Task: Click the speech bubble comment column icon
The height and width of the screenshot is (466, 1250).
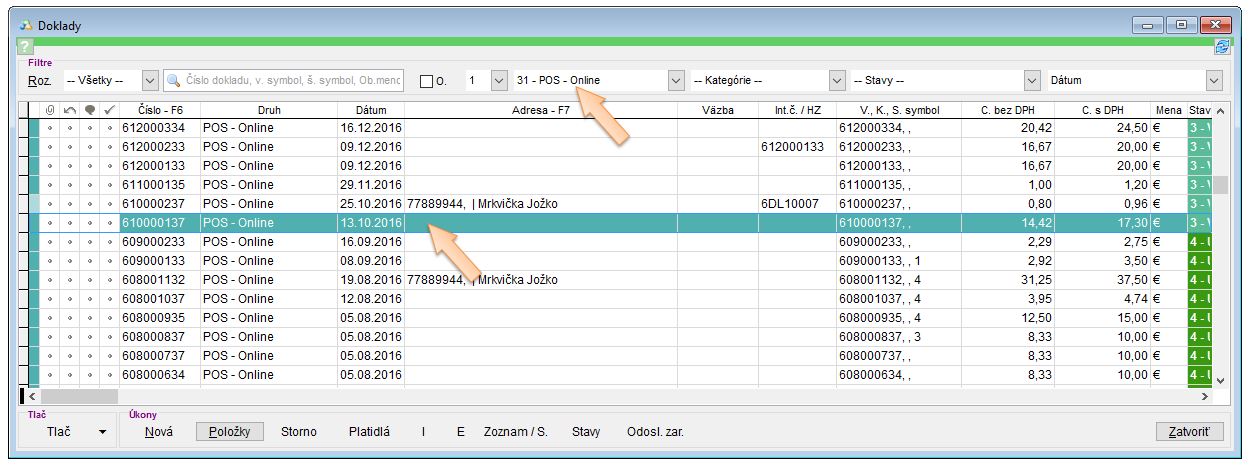Action: coord(90,109)
